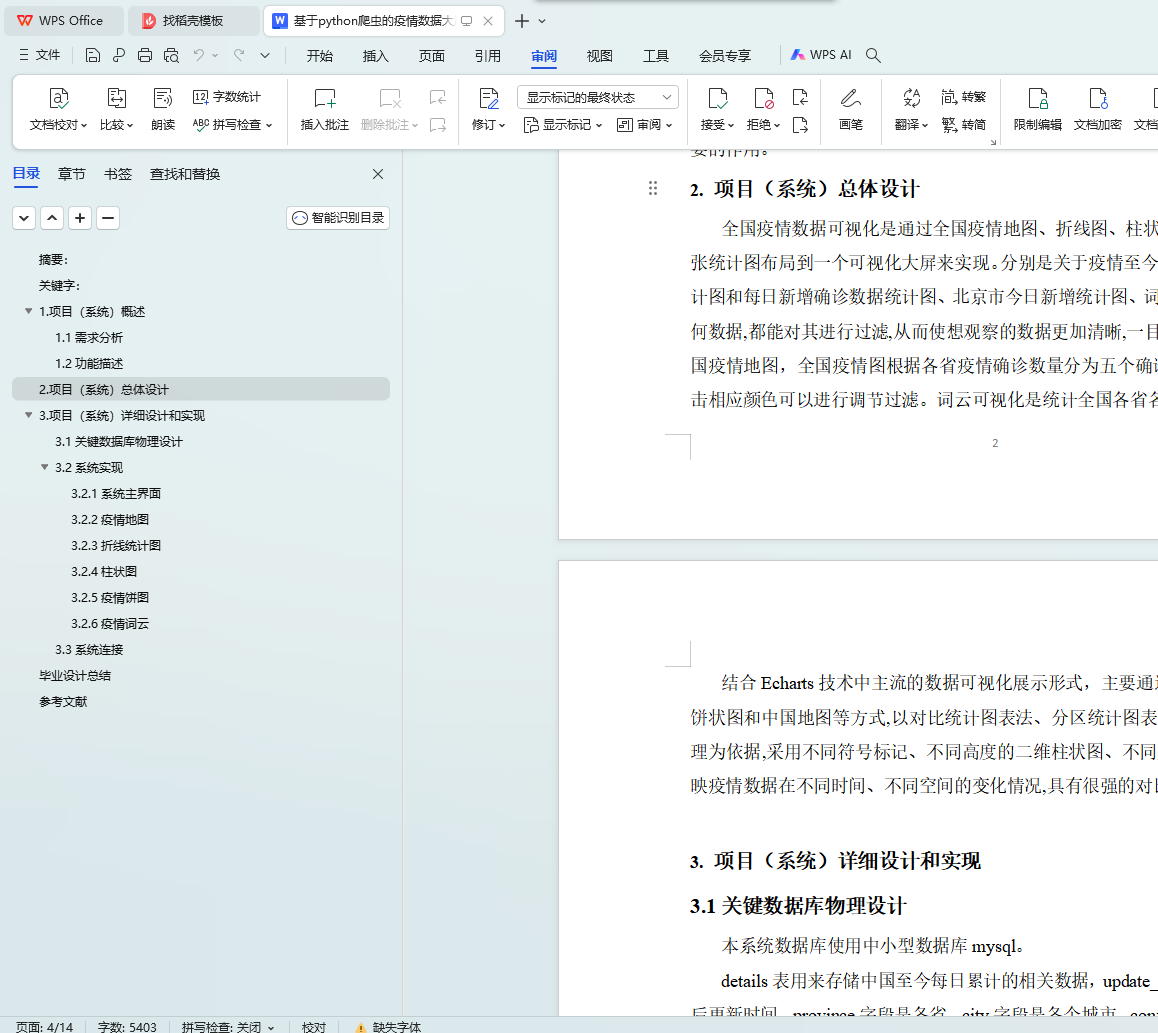Open 限制编辑 restrict editing
1158x1033 pixels.
pos(1038,109)
